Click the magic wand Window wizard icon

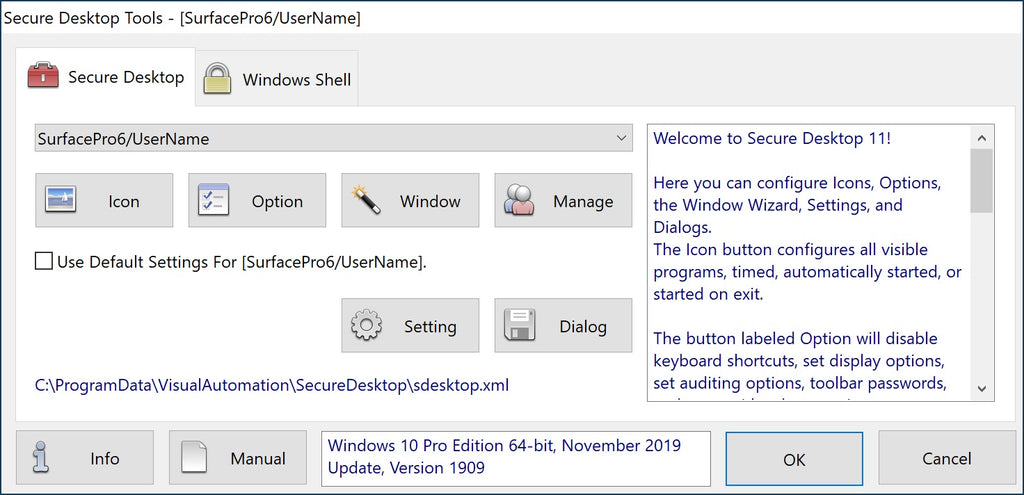pyautogui.click(x=367, y=201)
